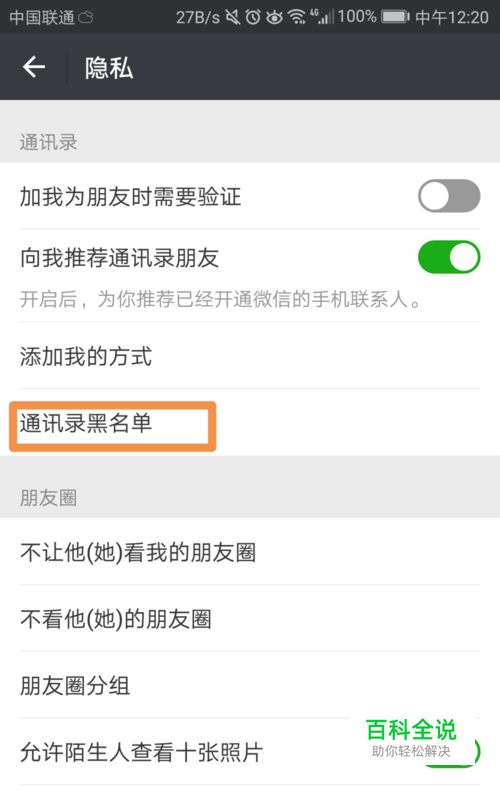Tap the eye comfort status icon

[x=274, y=18]
